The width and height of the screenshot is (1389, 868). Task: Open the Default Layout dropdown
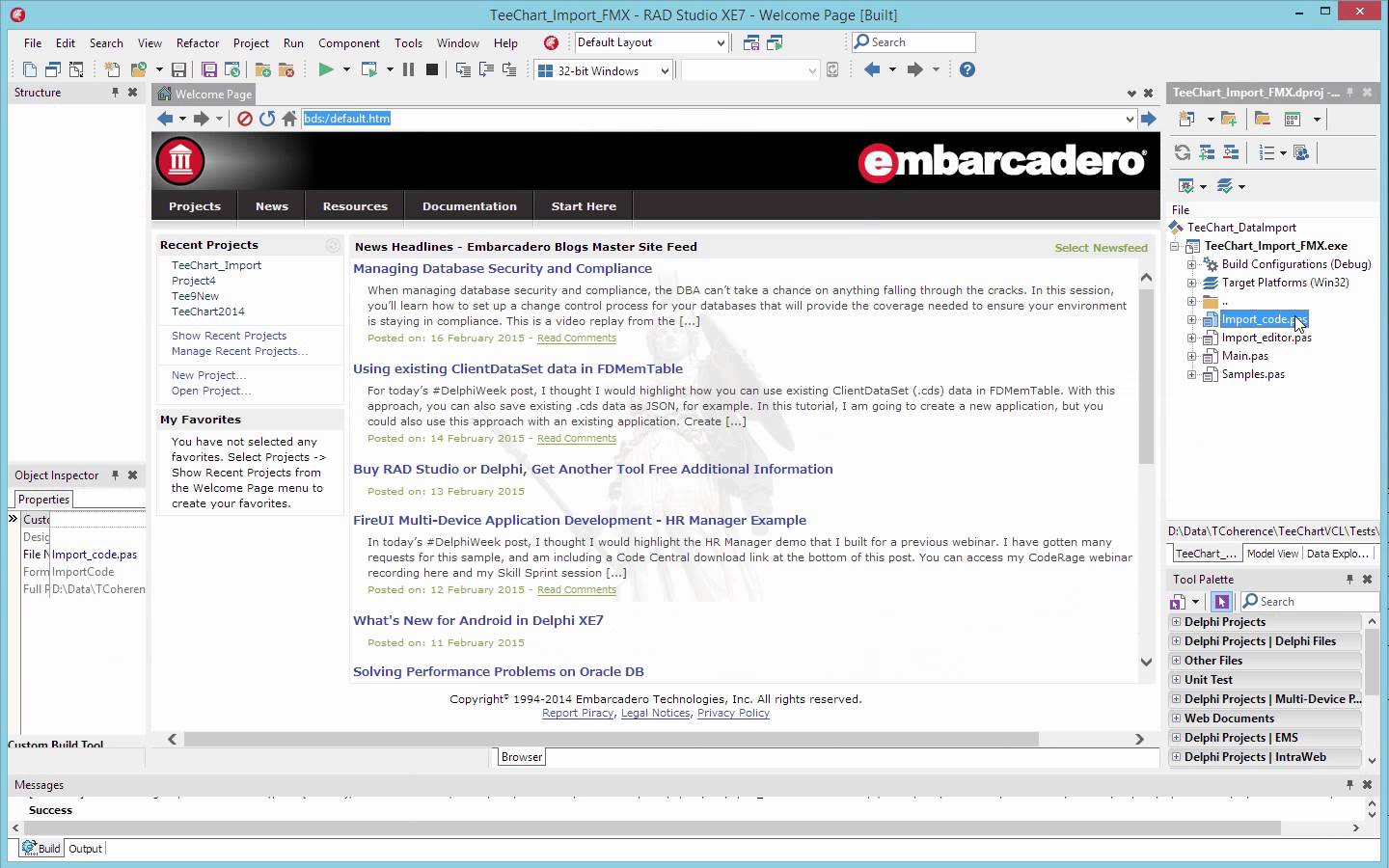pos(721,42)
